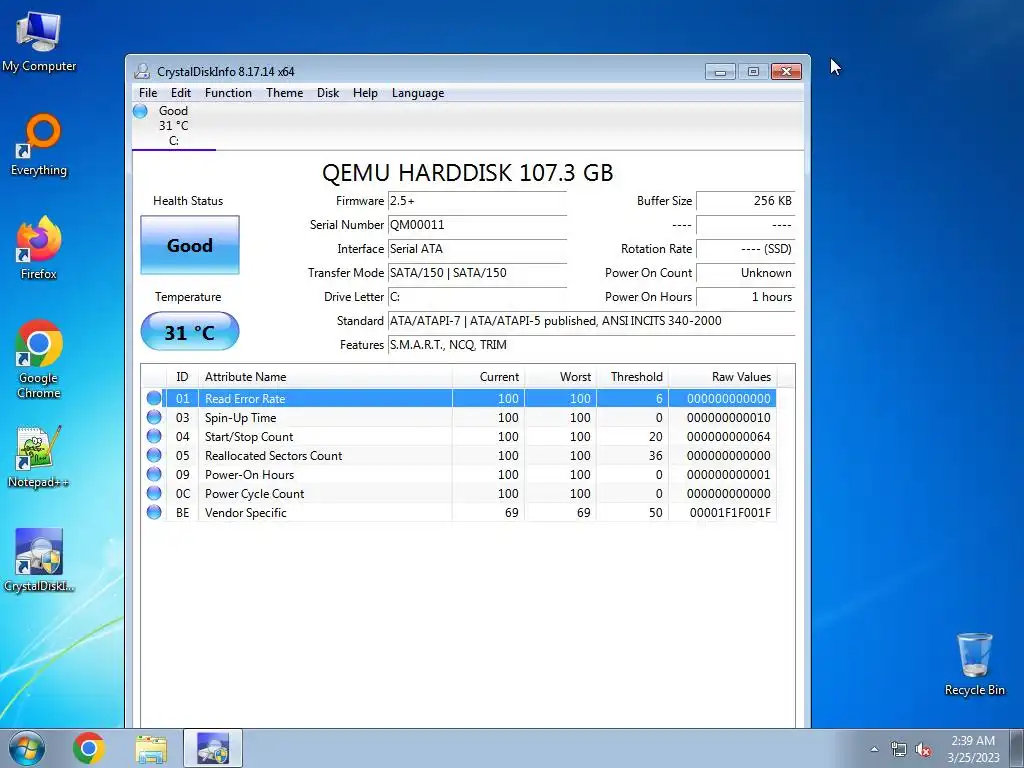This screenshot has width=1024, height=768.
Task: Click the QEMU HARDDISK 107.3 GB title
Action: coord(468,173)
